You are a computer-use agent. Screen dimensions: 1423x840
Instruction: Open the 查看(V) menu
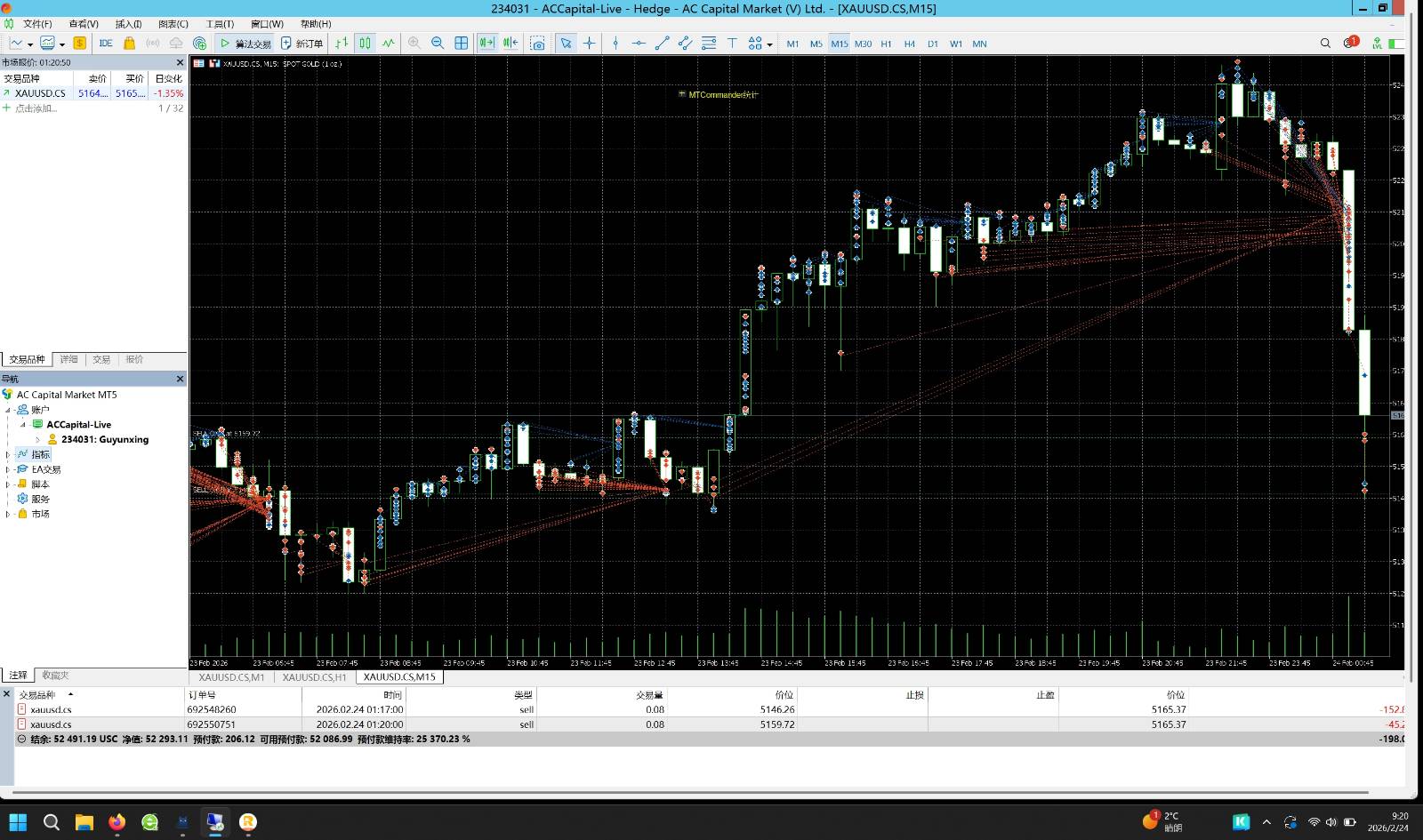pyautogui.click(x=84, y=24)
